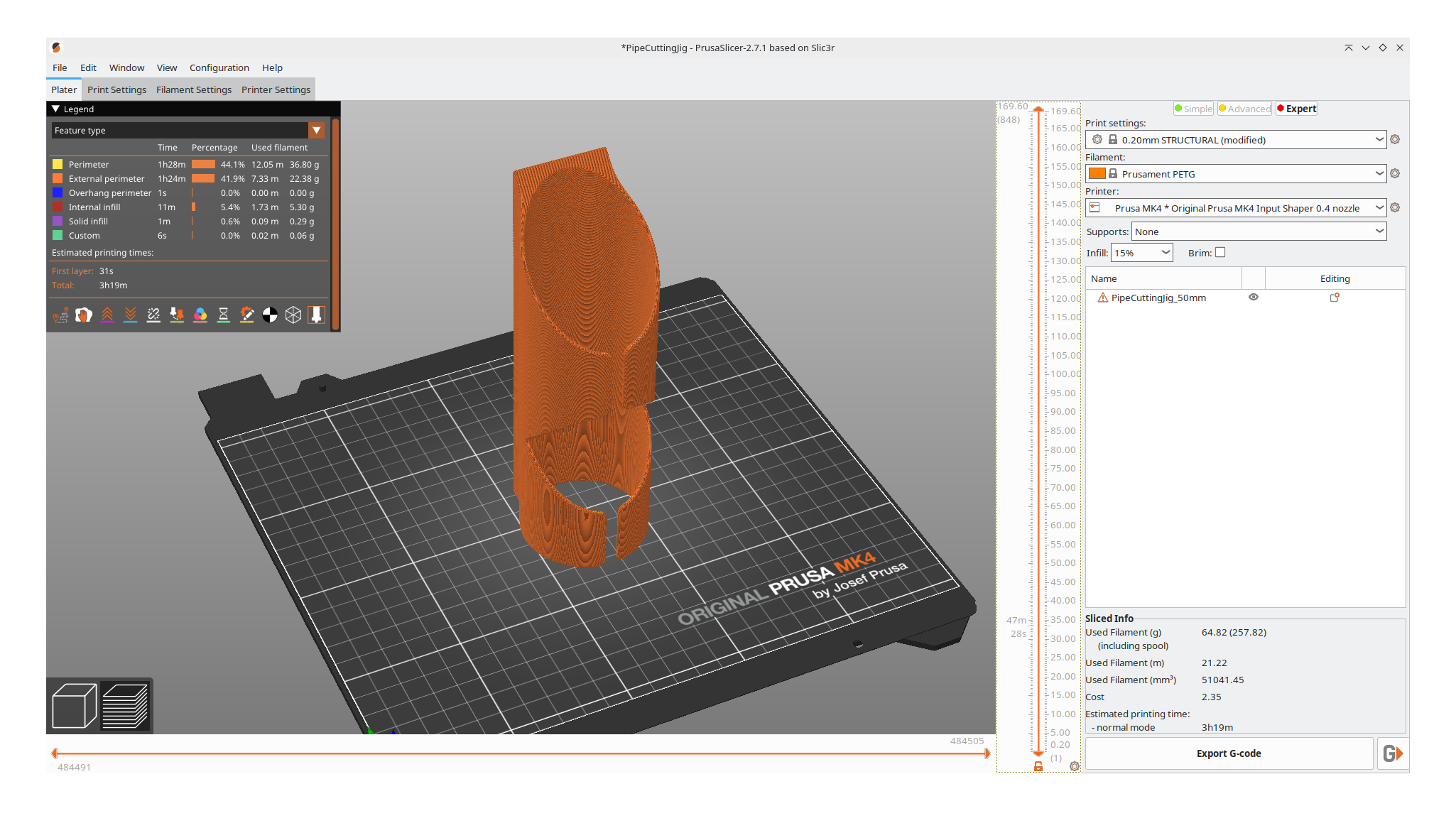Toggle the Color changes icon
Image resolution: width=1456 pixels, height=828 pixels.
tap(200, 315)
